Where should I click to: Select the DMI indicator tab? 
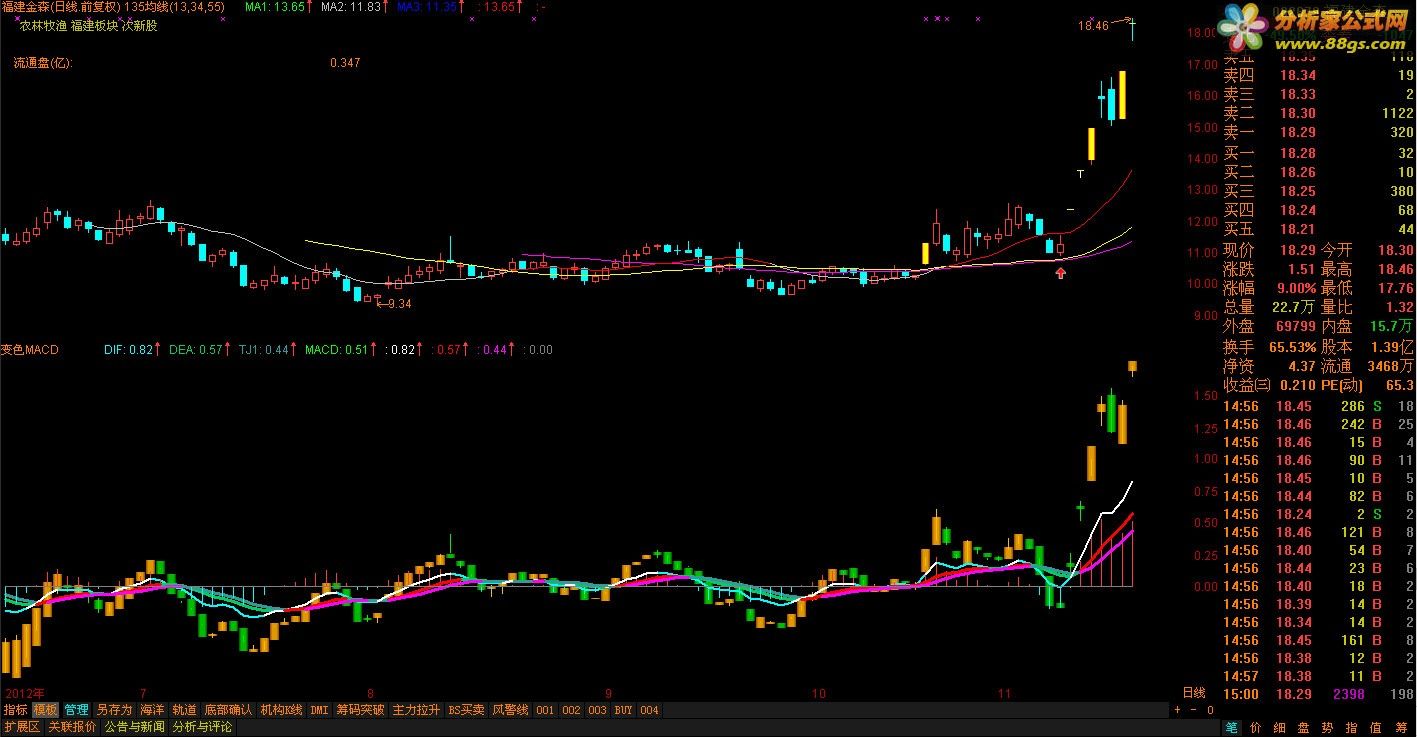[x=319, y=710]
